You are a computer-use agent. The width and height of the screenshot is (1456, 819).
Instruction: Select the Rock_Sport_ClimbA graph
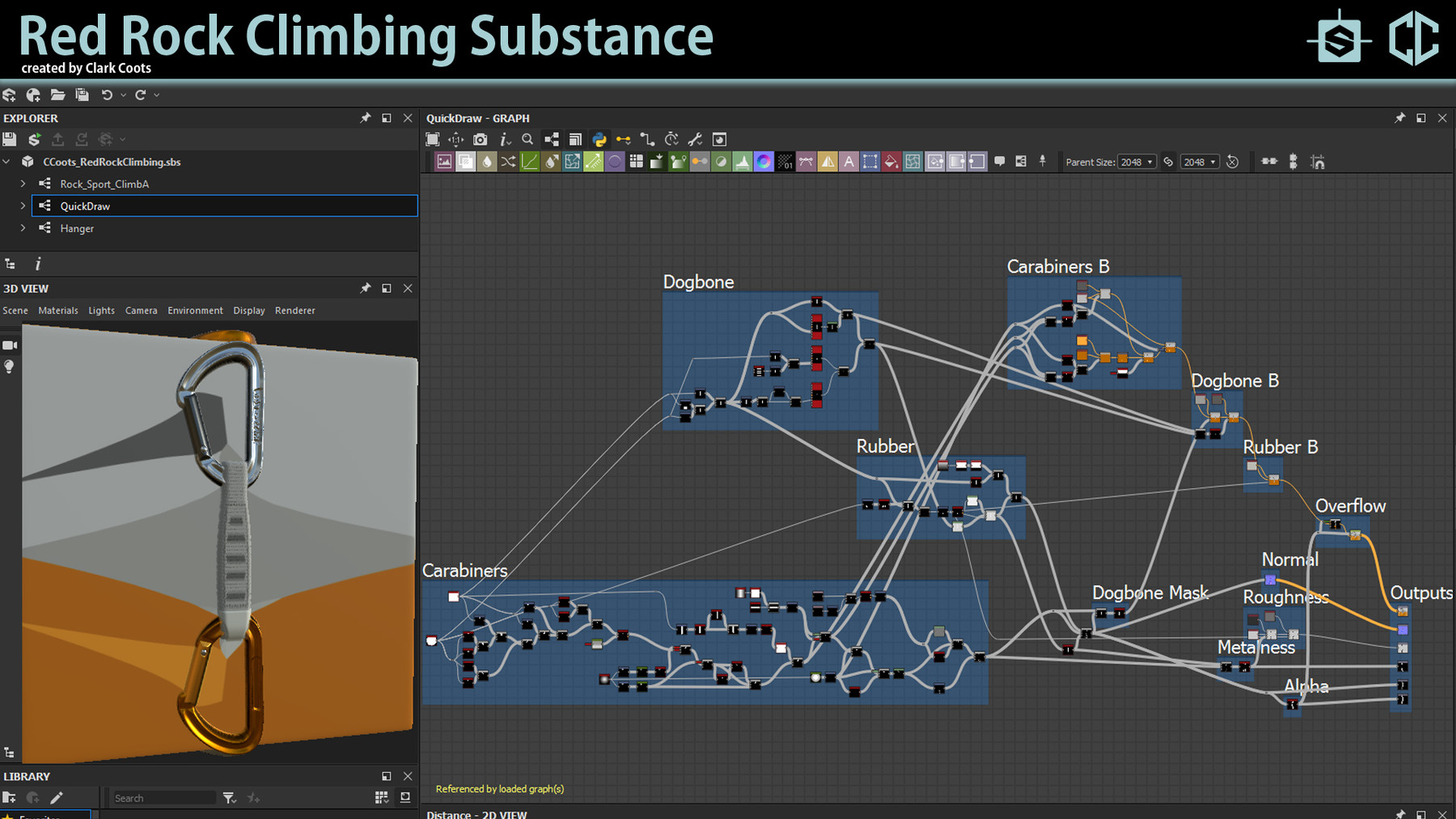[104, 184]
